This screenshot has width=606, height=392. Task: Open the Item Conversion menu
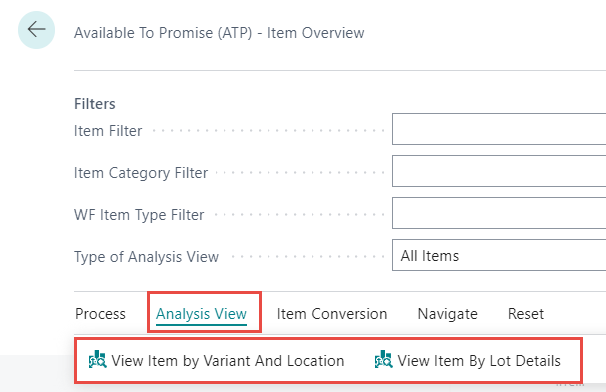(332, 314)
